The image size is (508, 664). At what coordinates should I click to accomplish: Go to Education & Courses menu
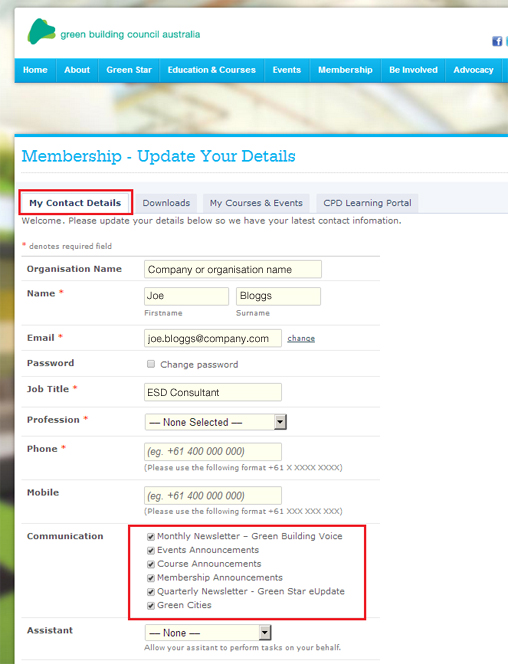[212, 70]
